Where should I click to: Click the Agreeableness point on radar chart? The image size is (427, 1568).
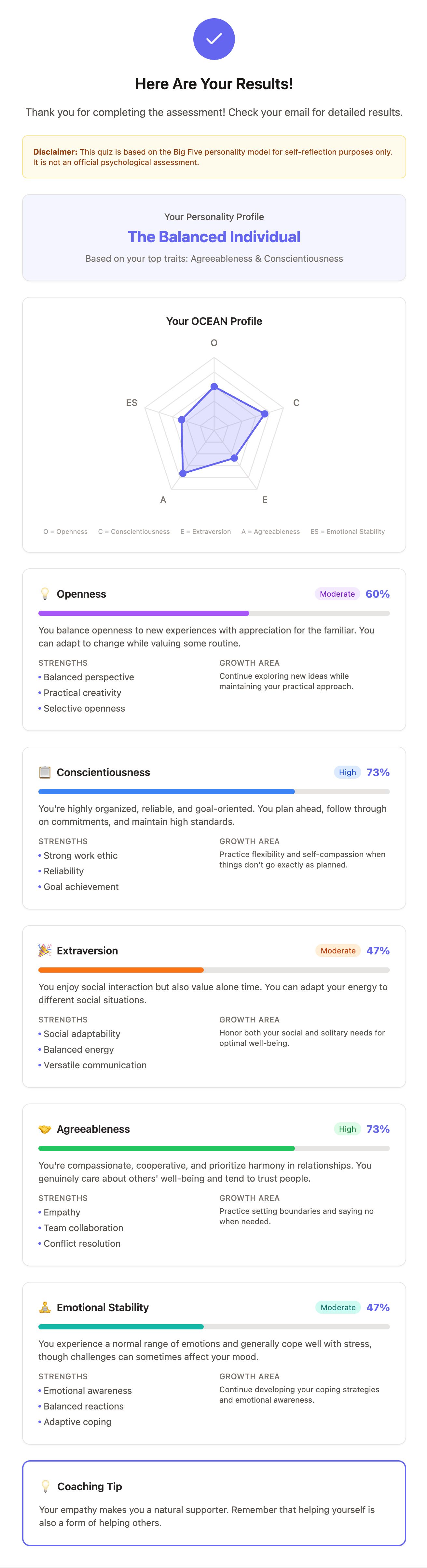pyautogui.click(x=183, y=472)
